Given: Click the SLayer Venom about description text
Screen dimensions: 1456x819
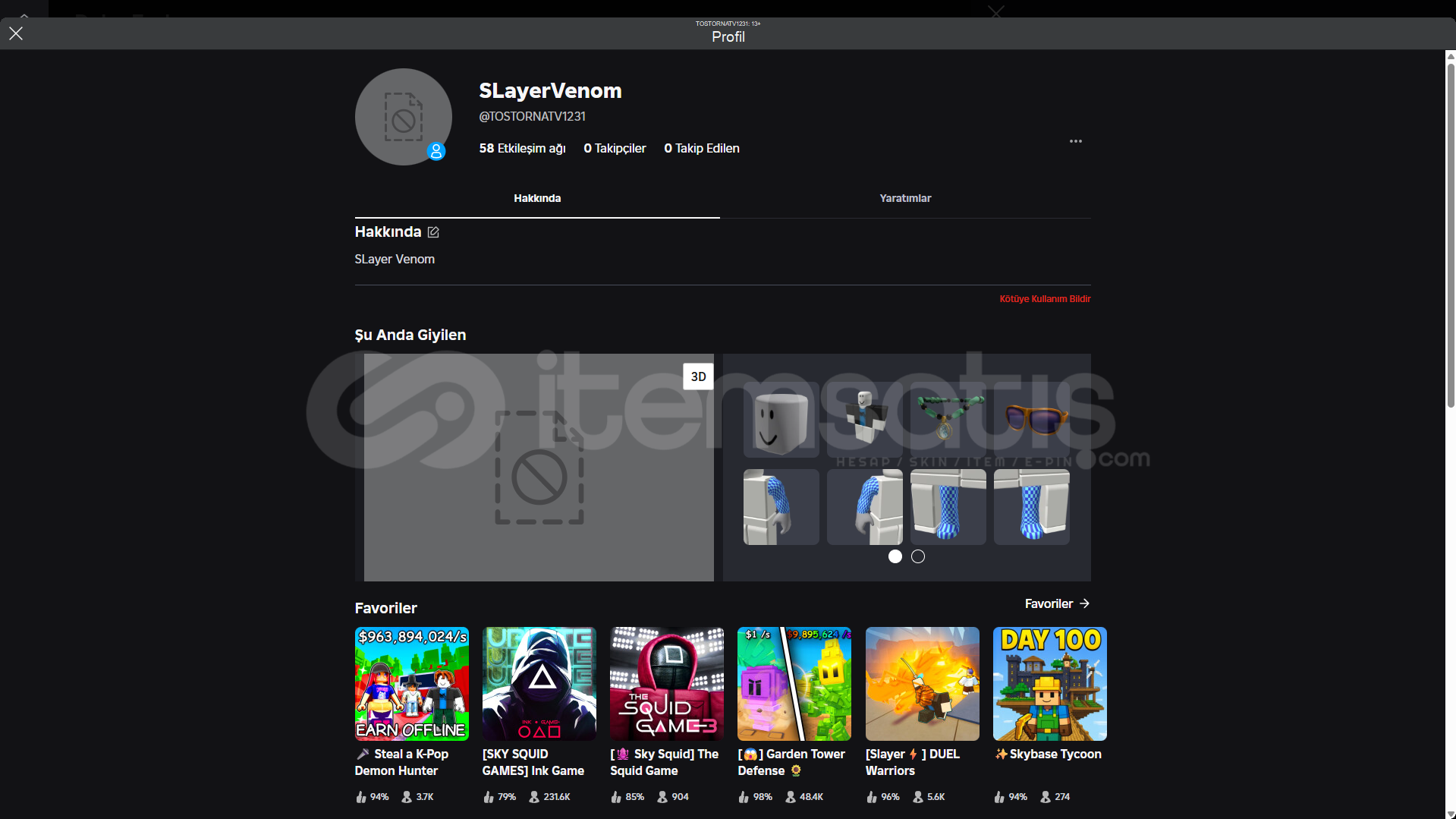Looking at the screenshot, I should coord(395,259).
